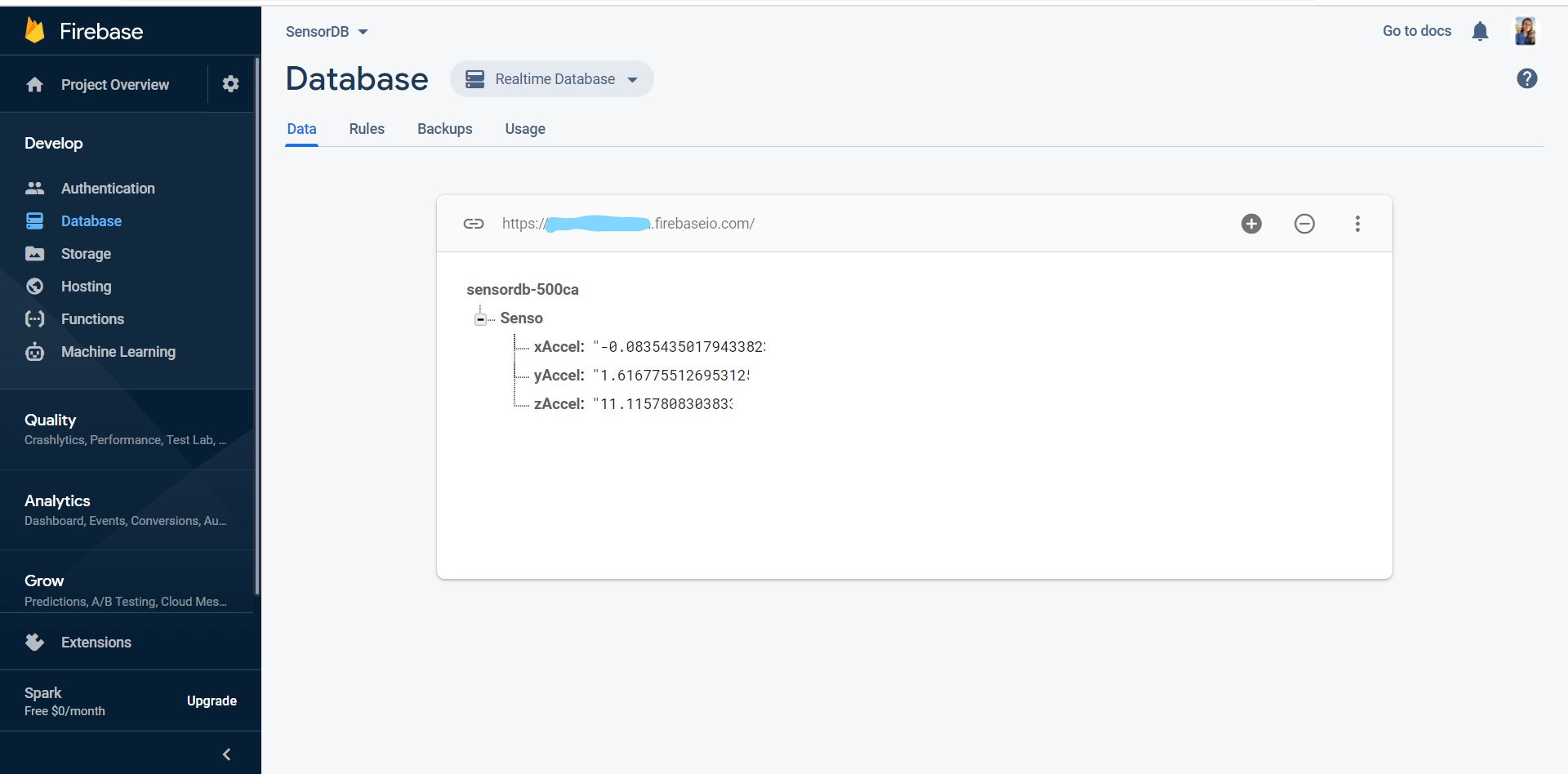Click the firebaseio.com database URL

tap(628, 224)
